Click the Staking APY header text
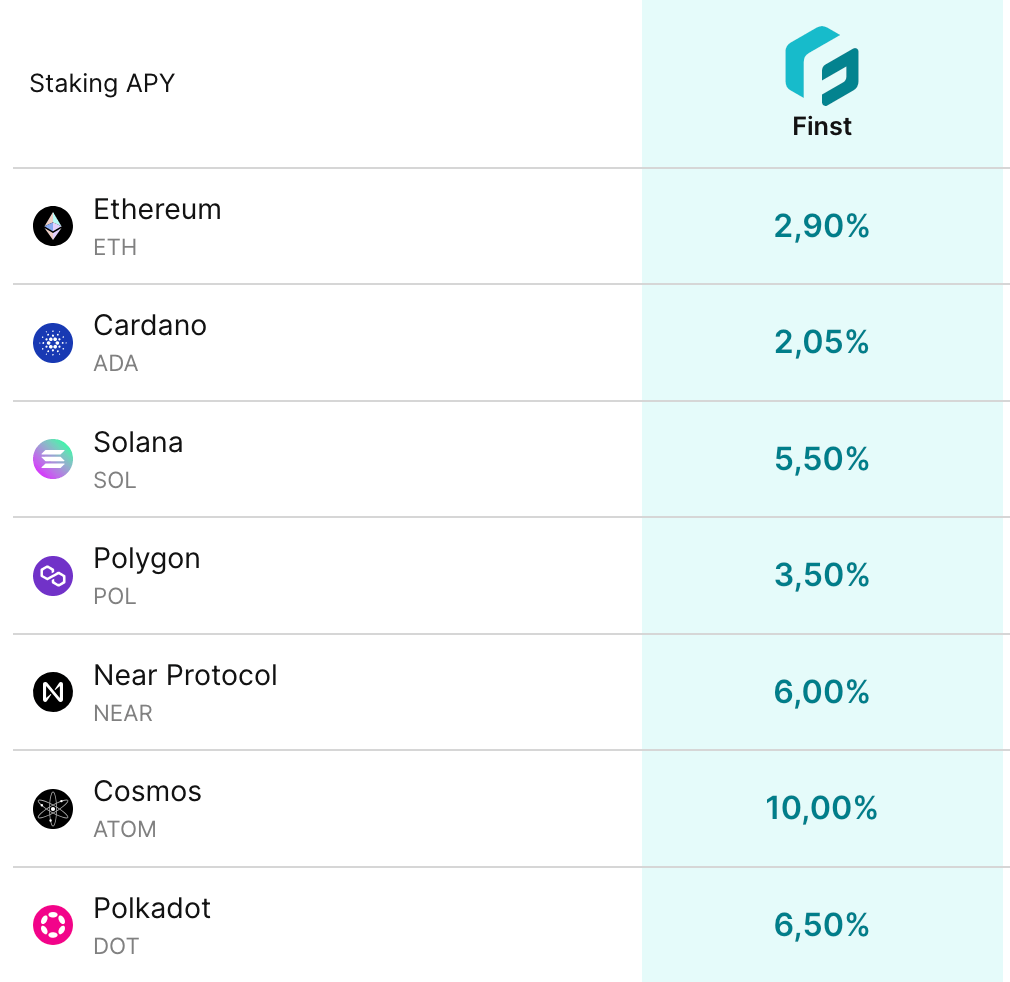Image resolution: width=1010 pixels, height=982 pixels. click(102, 83)
